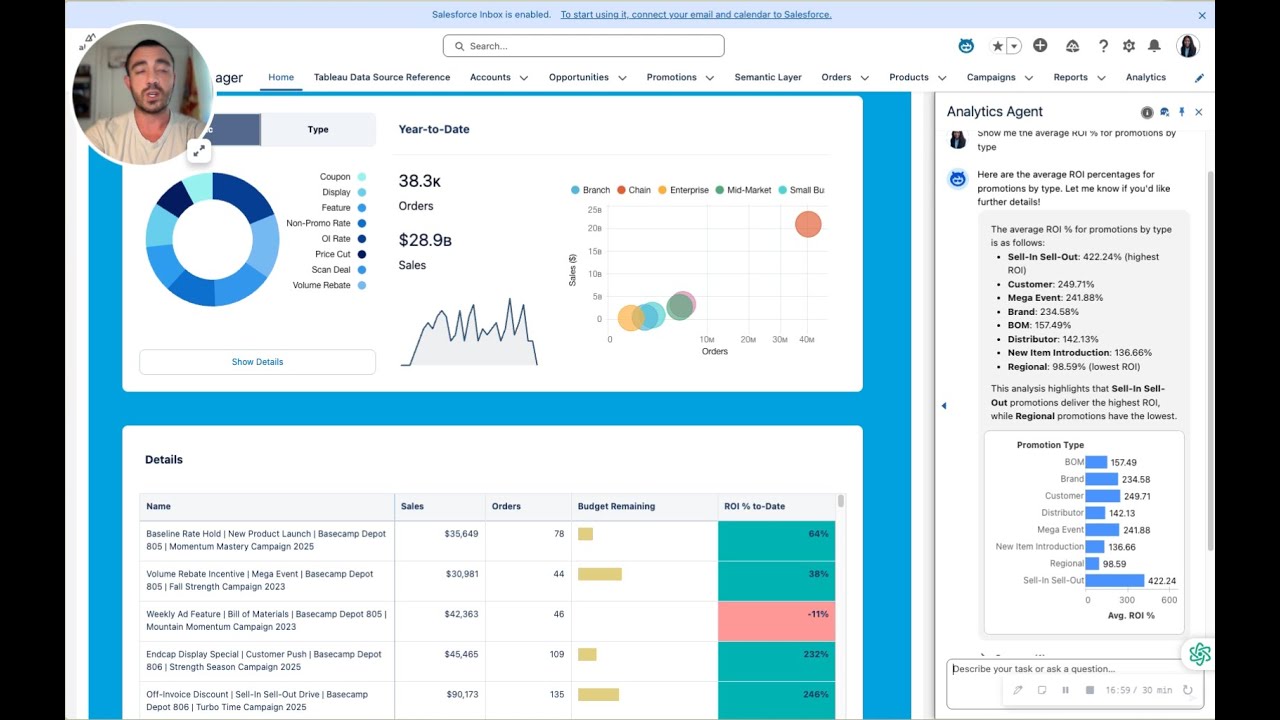Click the Sell-In Sell-Out bar in chart
Screen dimensions: 1280x720
tap(1115, 580)
